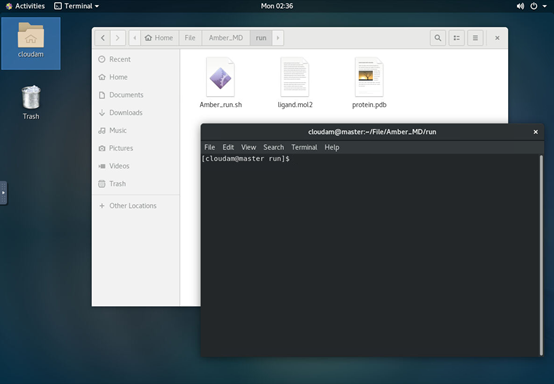Open the Terminal menu in terminal window
This screenshot has height=384, width=554.
tap(304, 147)
